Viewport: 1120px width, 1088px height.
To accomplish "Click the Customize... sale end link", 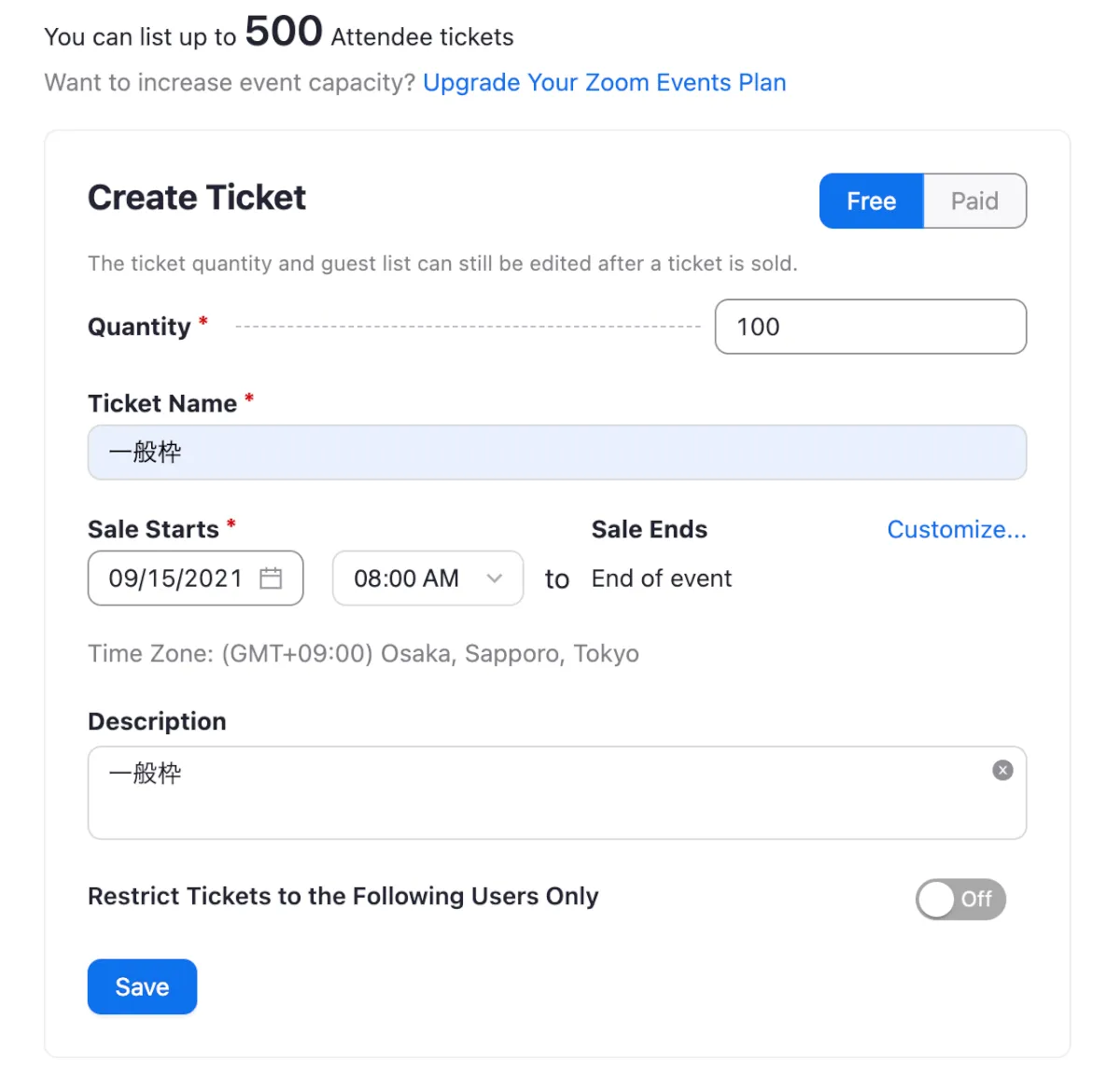I will tap(956, 529).
